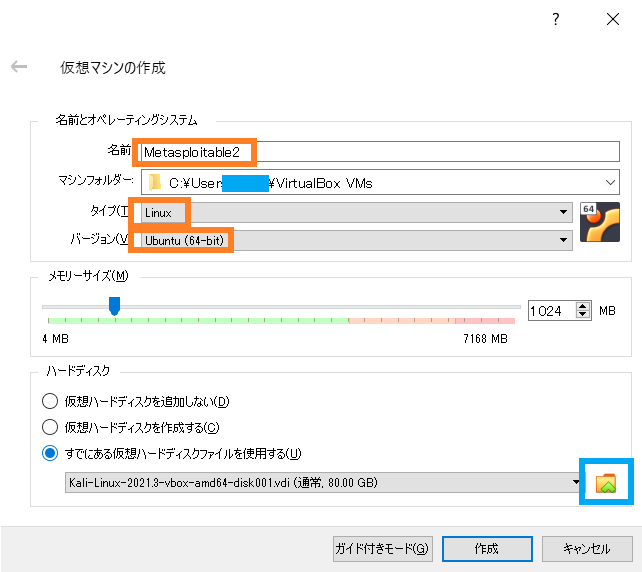Click the browse virtual disk folder icon
Viewport: 642px width, 572px height.
coord(606,483)
